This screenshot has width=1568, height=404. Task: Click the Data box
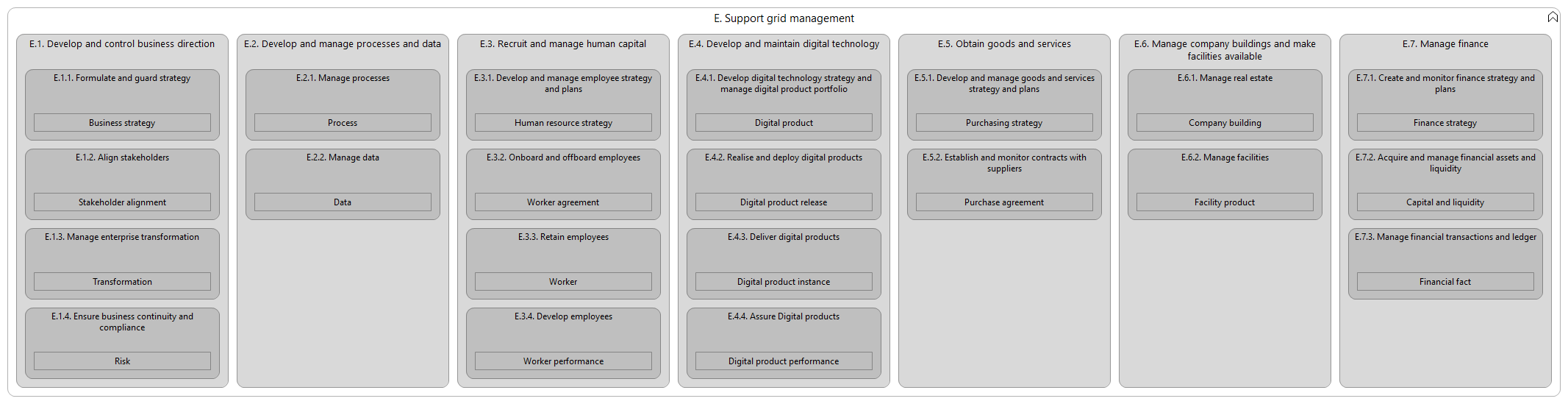343,202
